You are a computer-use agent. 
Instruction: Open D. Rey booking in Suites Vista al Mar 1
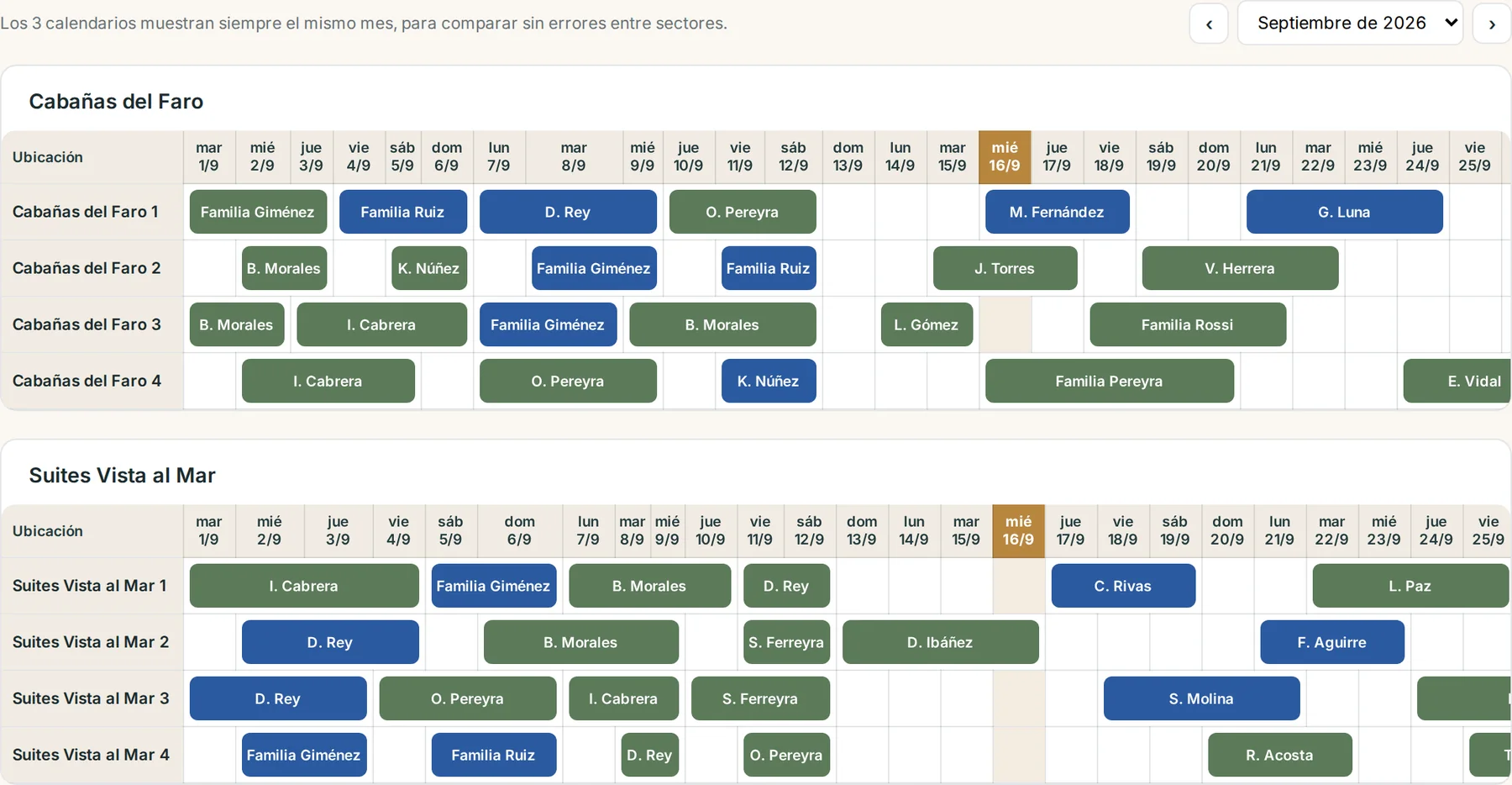click(786, 586)
